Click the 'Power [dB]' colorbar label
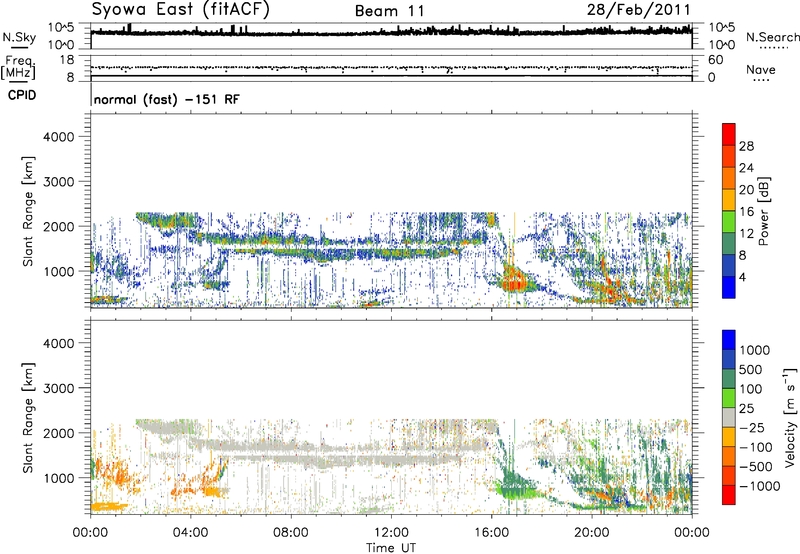This screenshot has height=554, width=800. point(763,211)
